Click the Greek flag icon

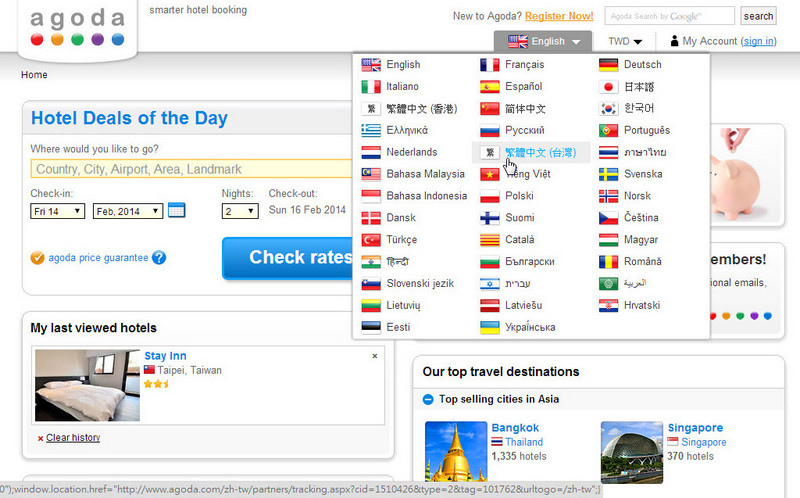tap(371, 131)
